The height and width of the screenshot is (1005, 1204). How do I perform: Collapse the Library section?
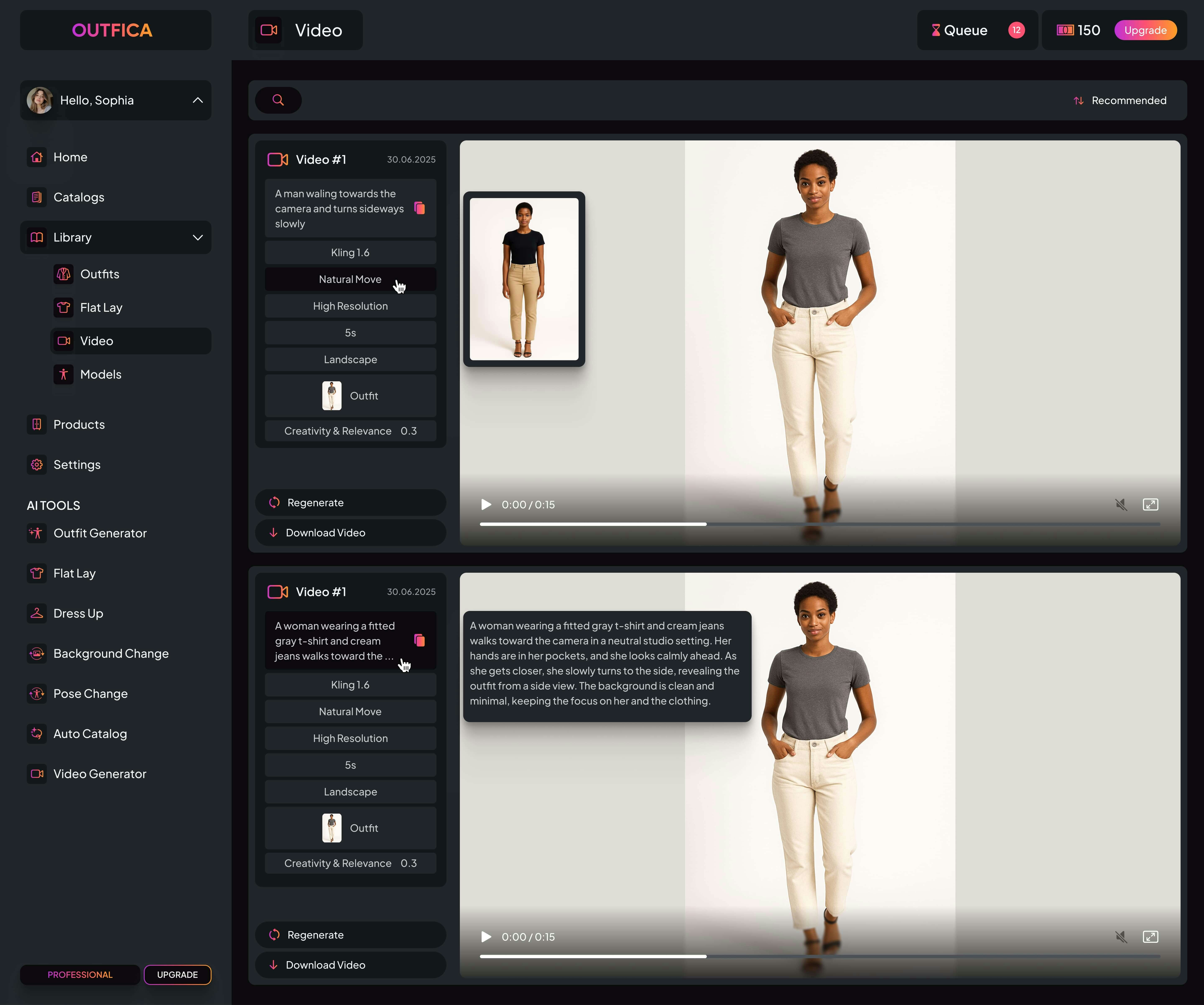[198, 237]
